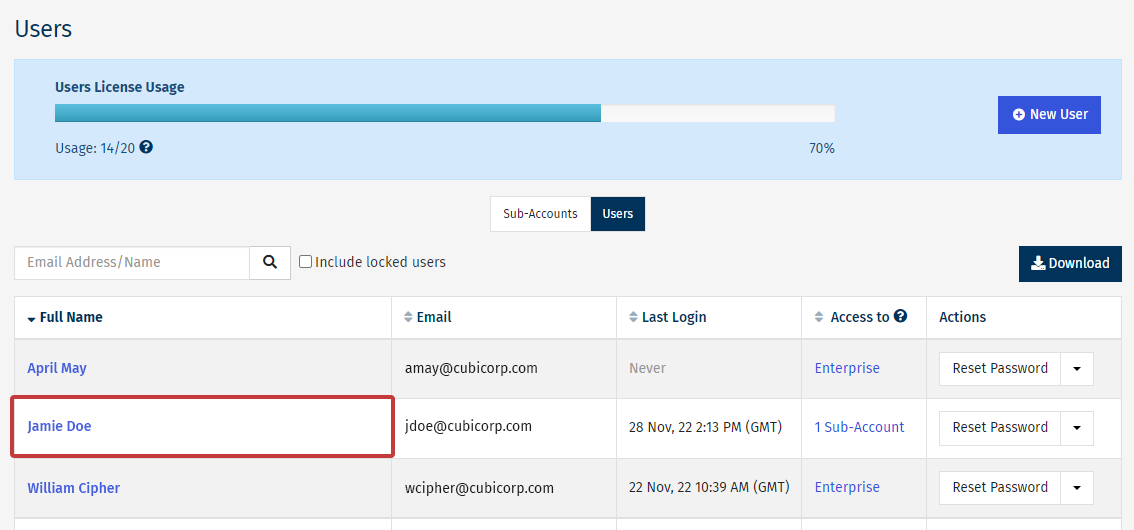The height and width of the screenshot is (530, 1134).
Task: Sort by Email column arrows
Action: pyautogui.click(x=408, y=317)
